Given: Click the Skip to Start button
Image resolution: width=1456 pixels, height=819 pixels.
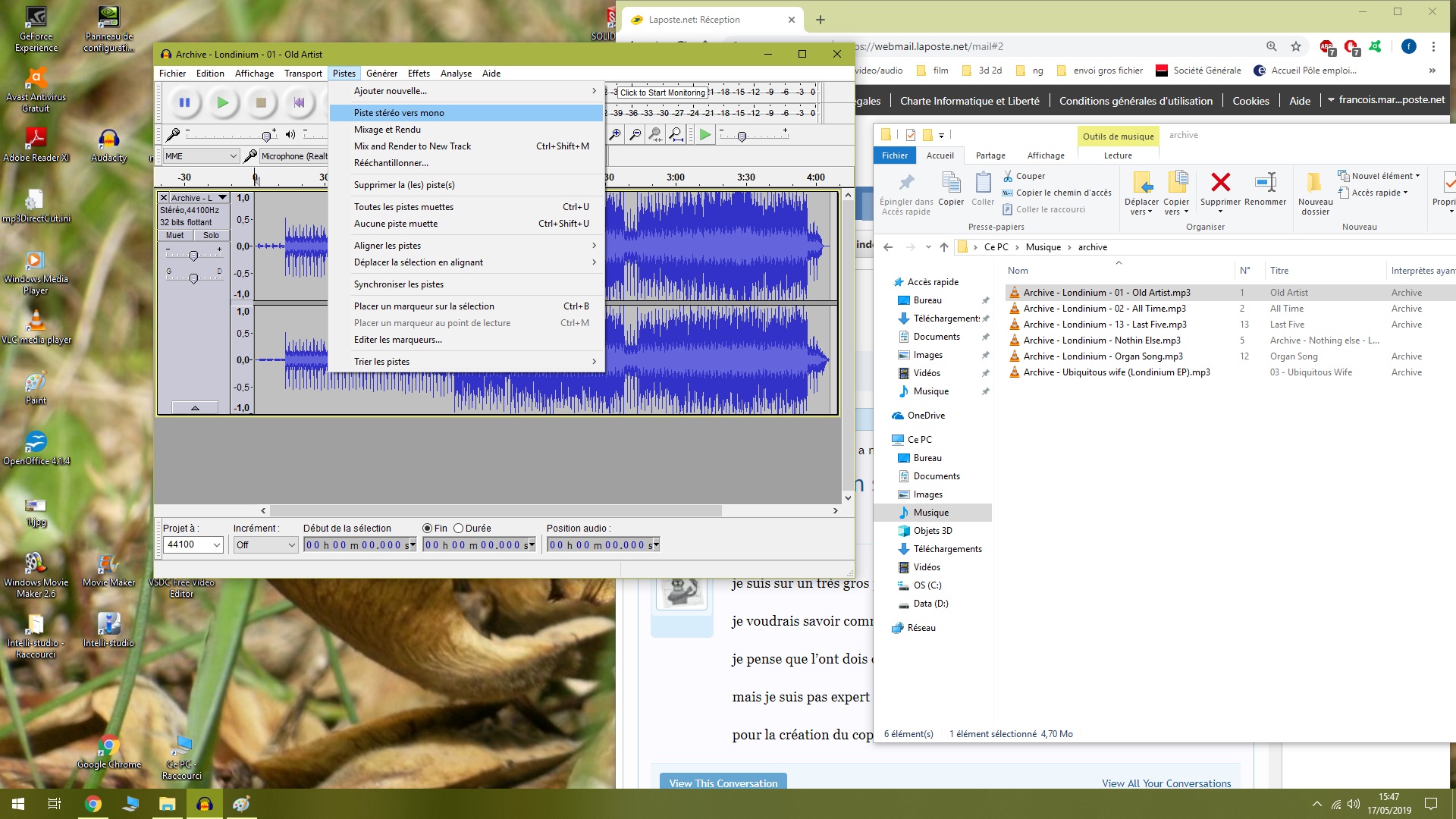Looking at the screenshot, I should (x=299, y=102).
